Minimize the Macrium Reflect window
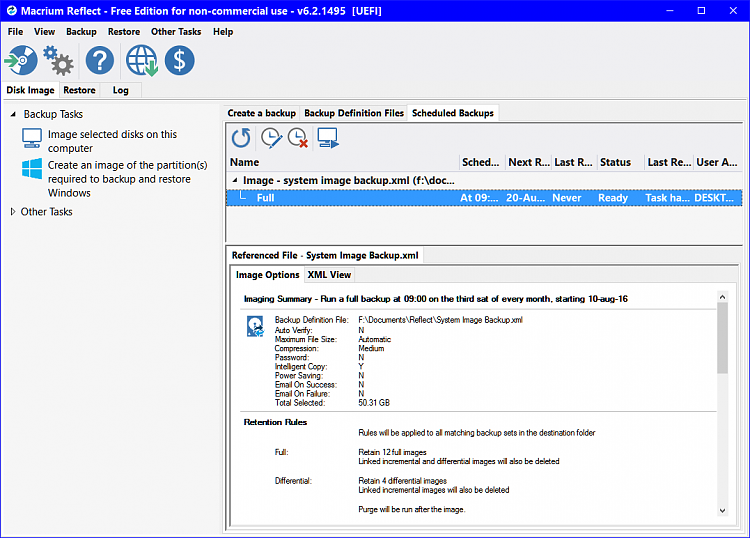The image size is (750, 538). 670,11
